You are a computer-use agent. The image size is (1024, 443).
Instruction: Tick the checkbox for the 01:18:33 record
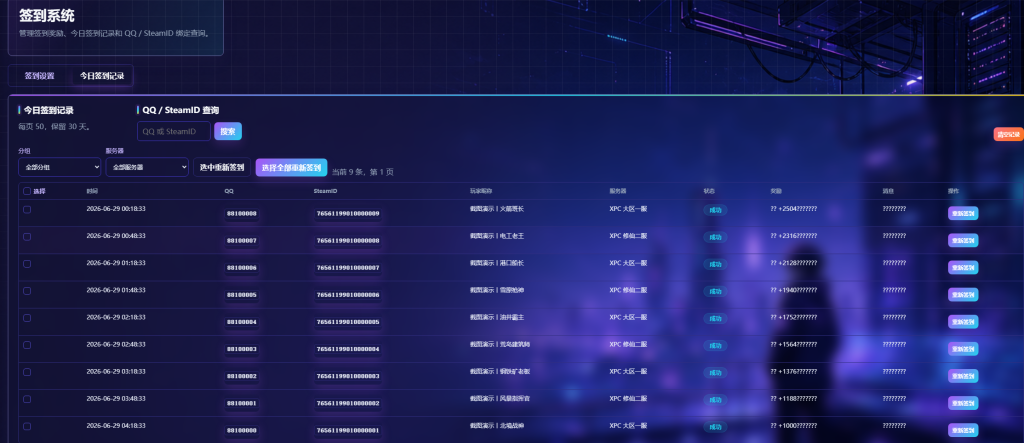pyautogui.click(x=27, y=264)
